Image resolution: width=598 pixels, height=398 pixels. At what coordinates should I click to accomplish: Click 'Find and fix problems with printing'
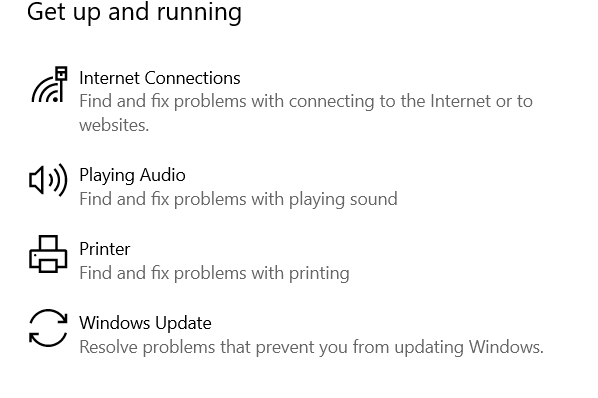pyautogui.click(x=214, y=273)
